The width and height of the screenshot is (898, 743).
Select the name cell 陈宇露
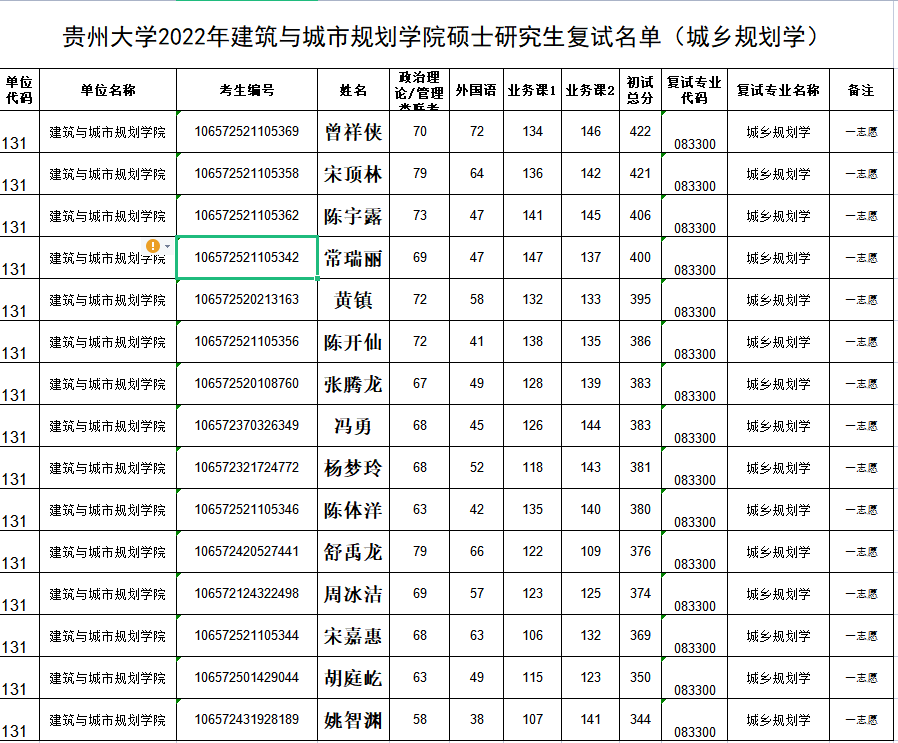[353, 216]
